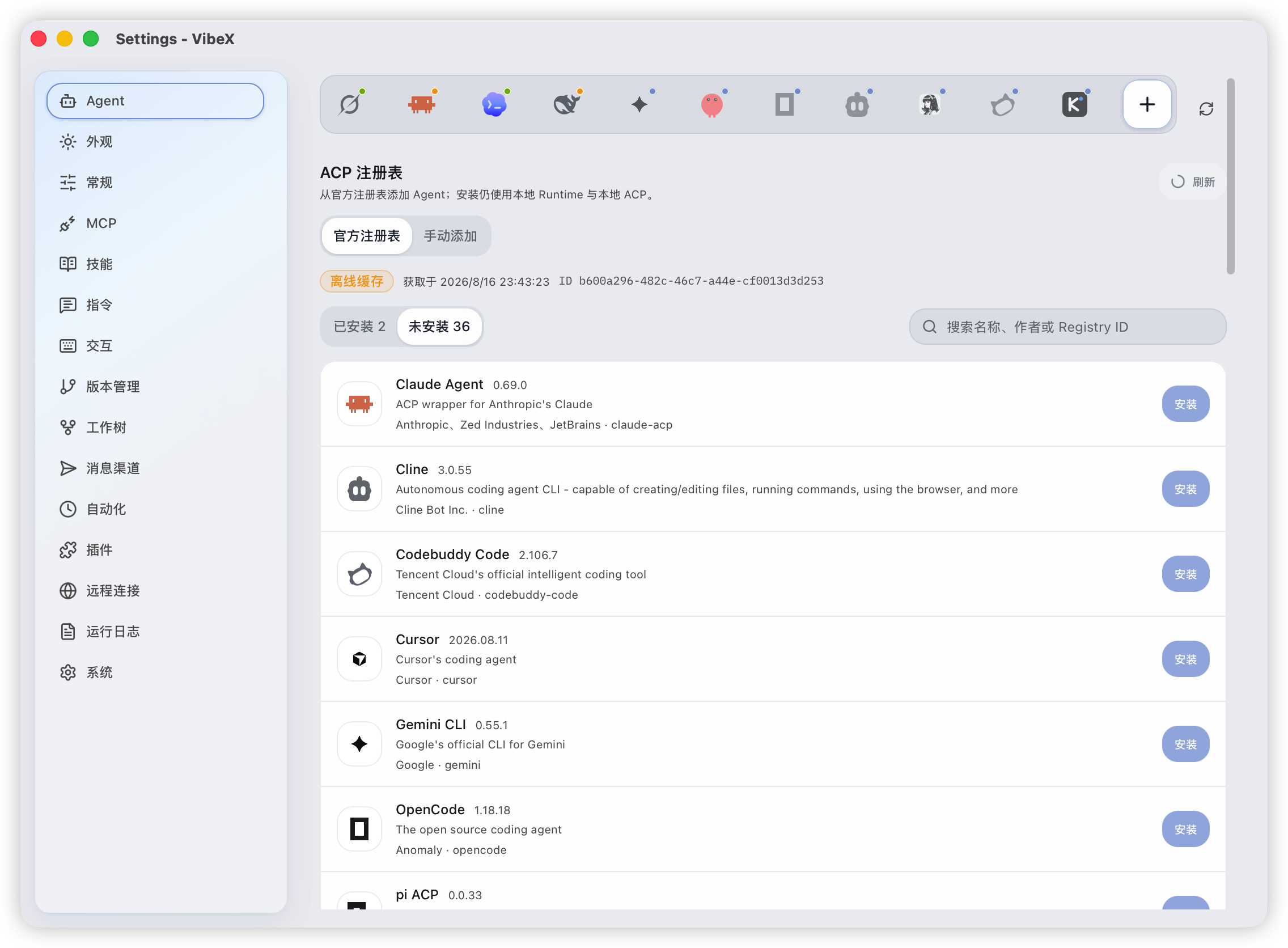Open the 系统 (System) settings
This screenshot has height=948, width=1288.
155,672
